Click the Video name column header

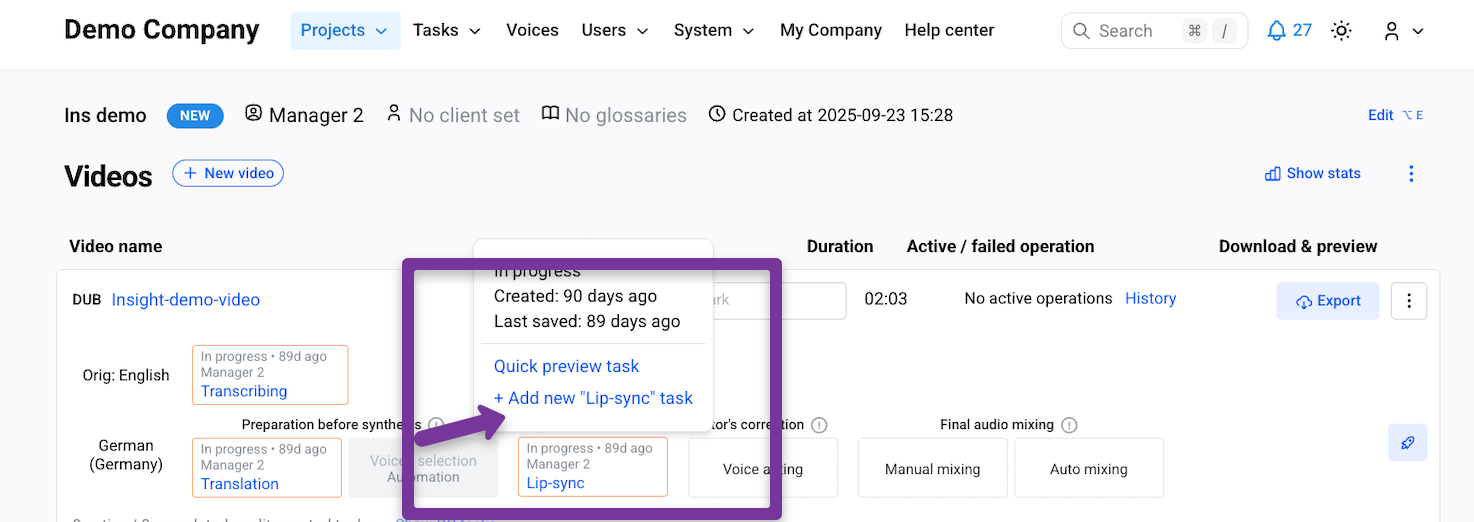115,246
